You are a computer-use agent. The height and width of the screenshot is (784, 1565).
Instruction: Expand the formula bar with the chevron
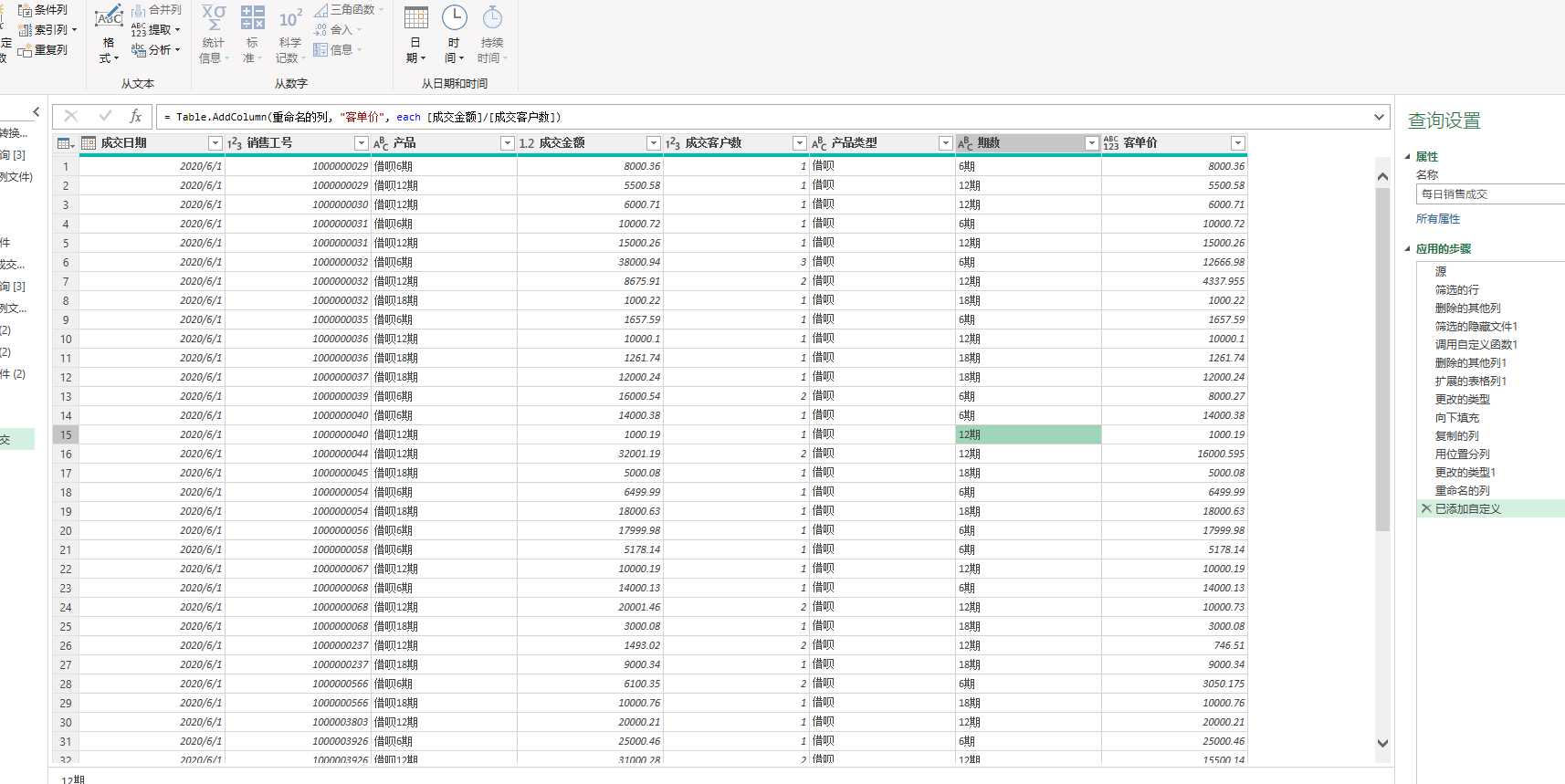coord(1379,117)
